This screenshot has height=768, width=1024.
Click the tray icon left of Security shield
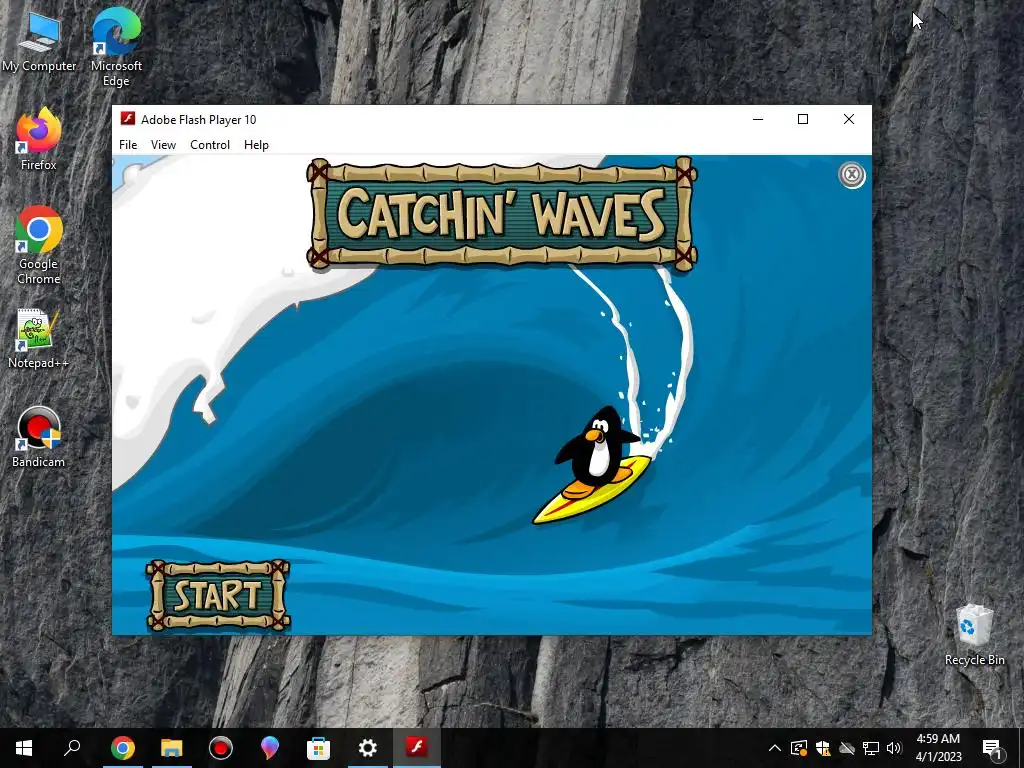click(x=799, y=748)
